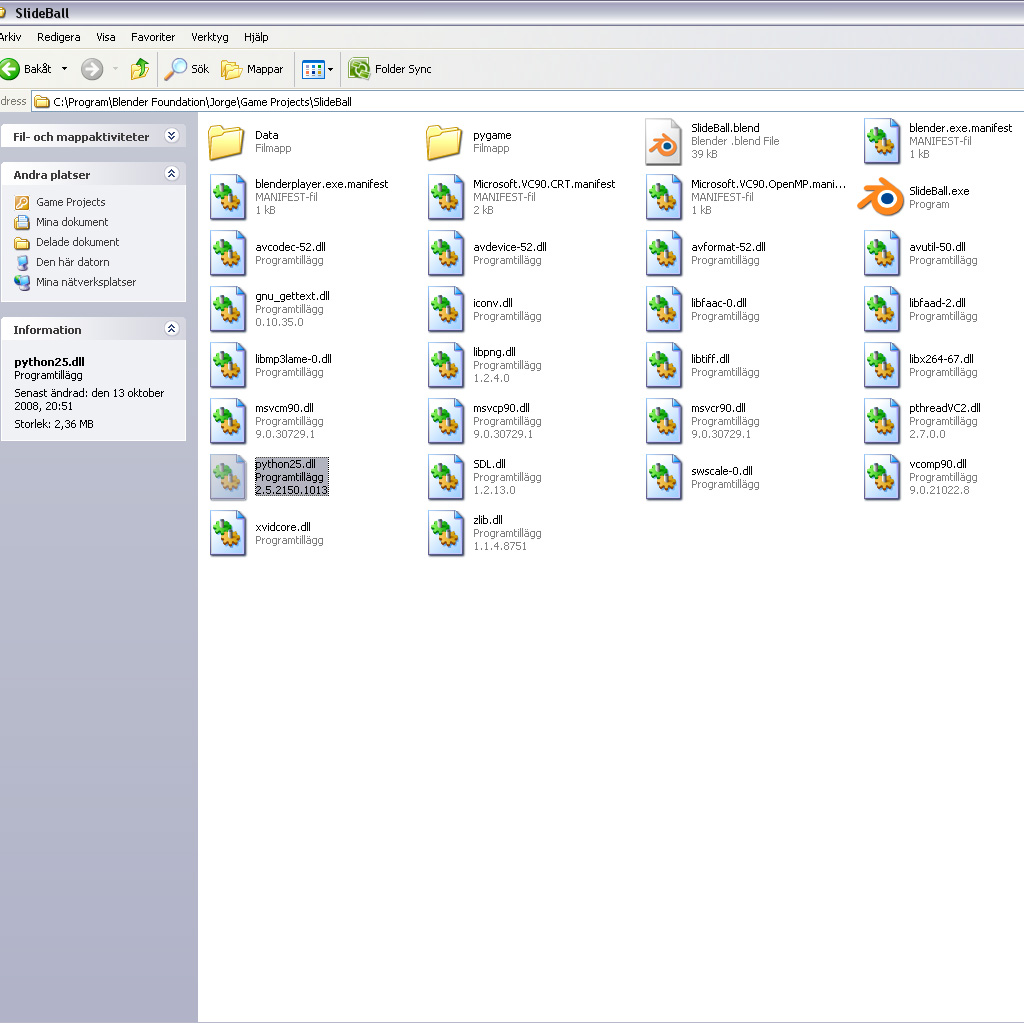Select msvcr90.dll file icon
This screenshot has height=1024, width=1024.
664,421
